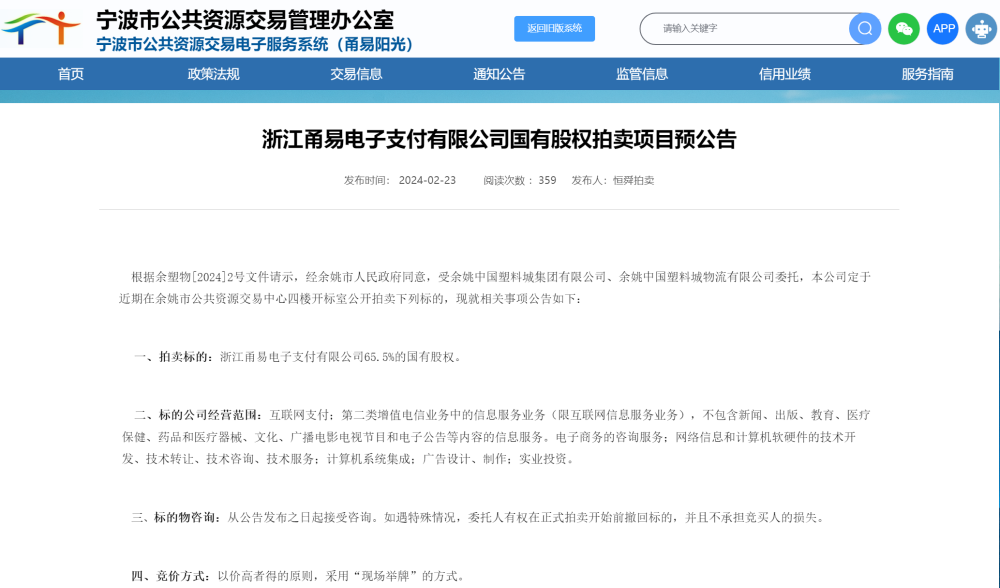The image size is (1000, 588).
Task: Select the 首页 navigation menu item
Action: pyautogui.click(x=69, y=74)
